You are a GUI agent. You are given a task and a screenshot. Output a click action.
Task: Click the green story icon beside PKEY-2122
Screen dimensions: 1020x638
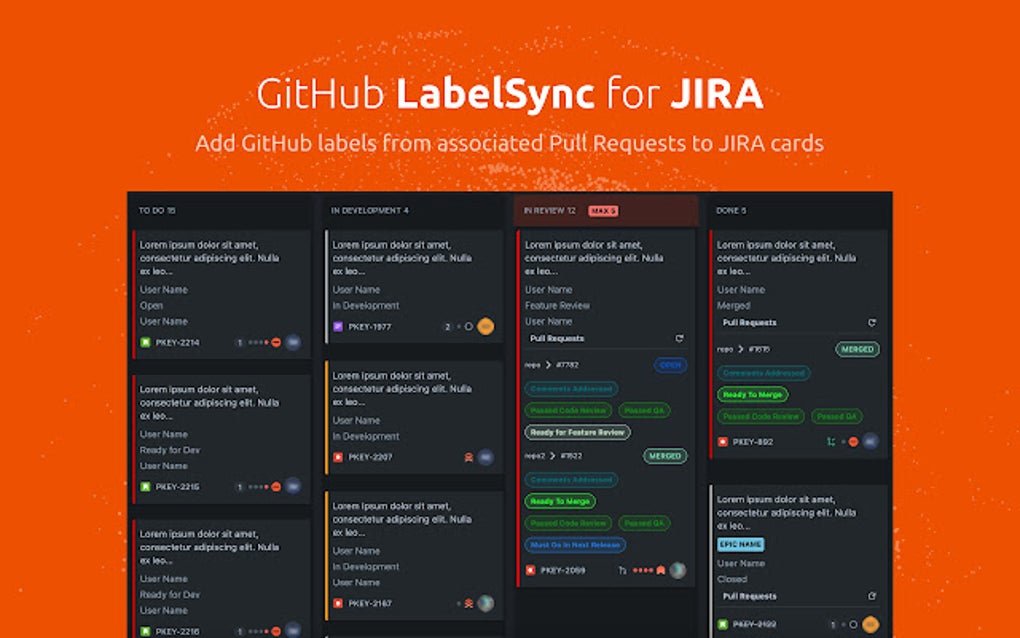[x=722, y=624]
